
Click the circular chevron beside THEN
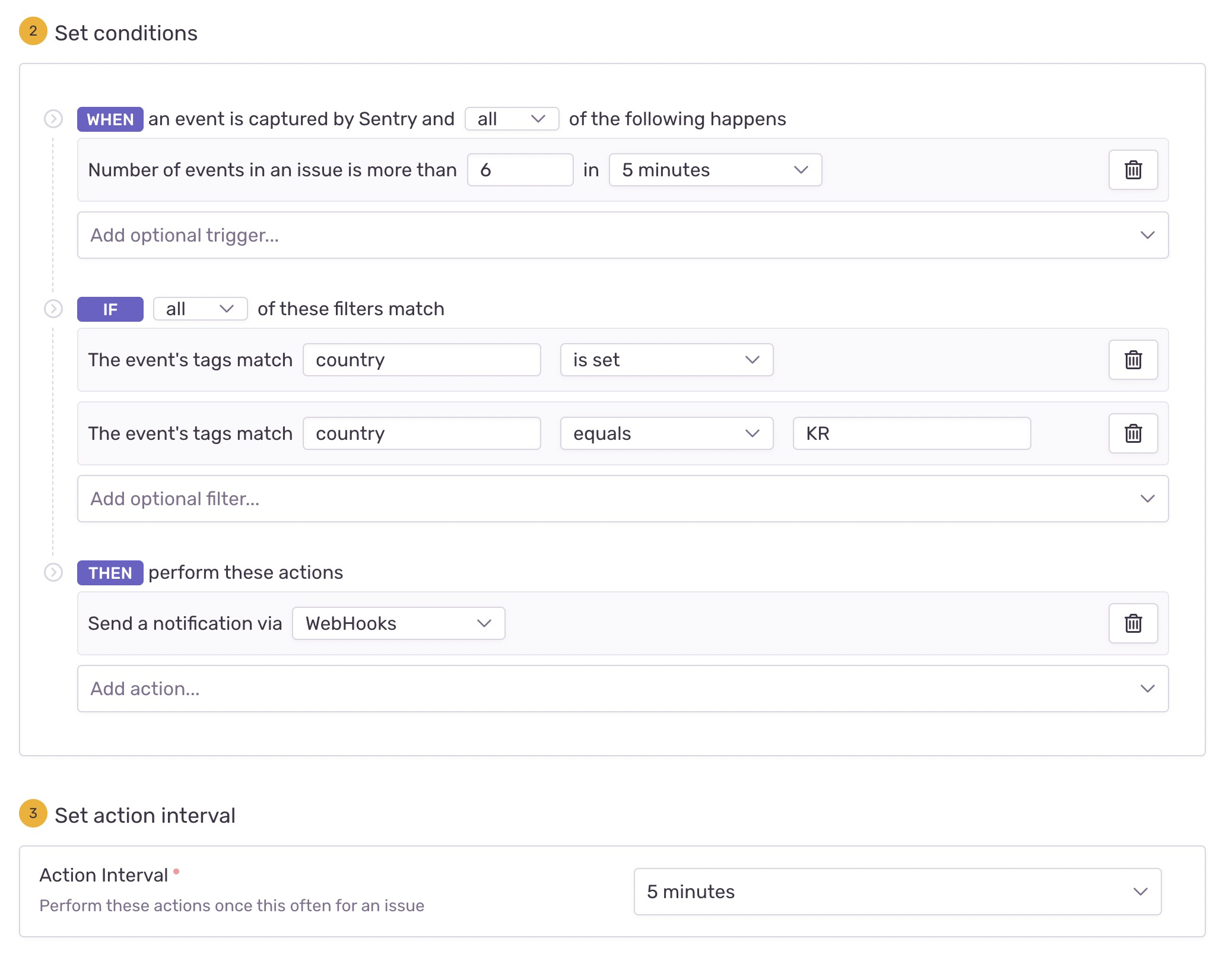54,572
